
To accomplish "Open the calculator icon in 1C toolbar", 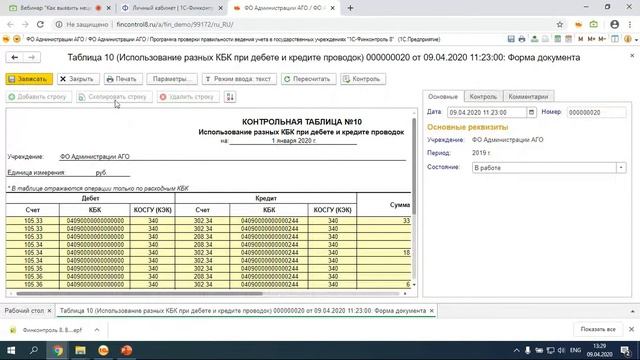I will coord(558,39).
